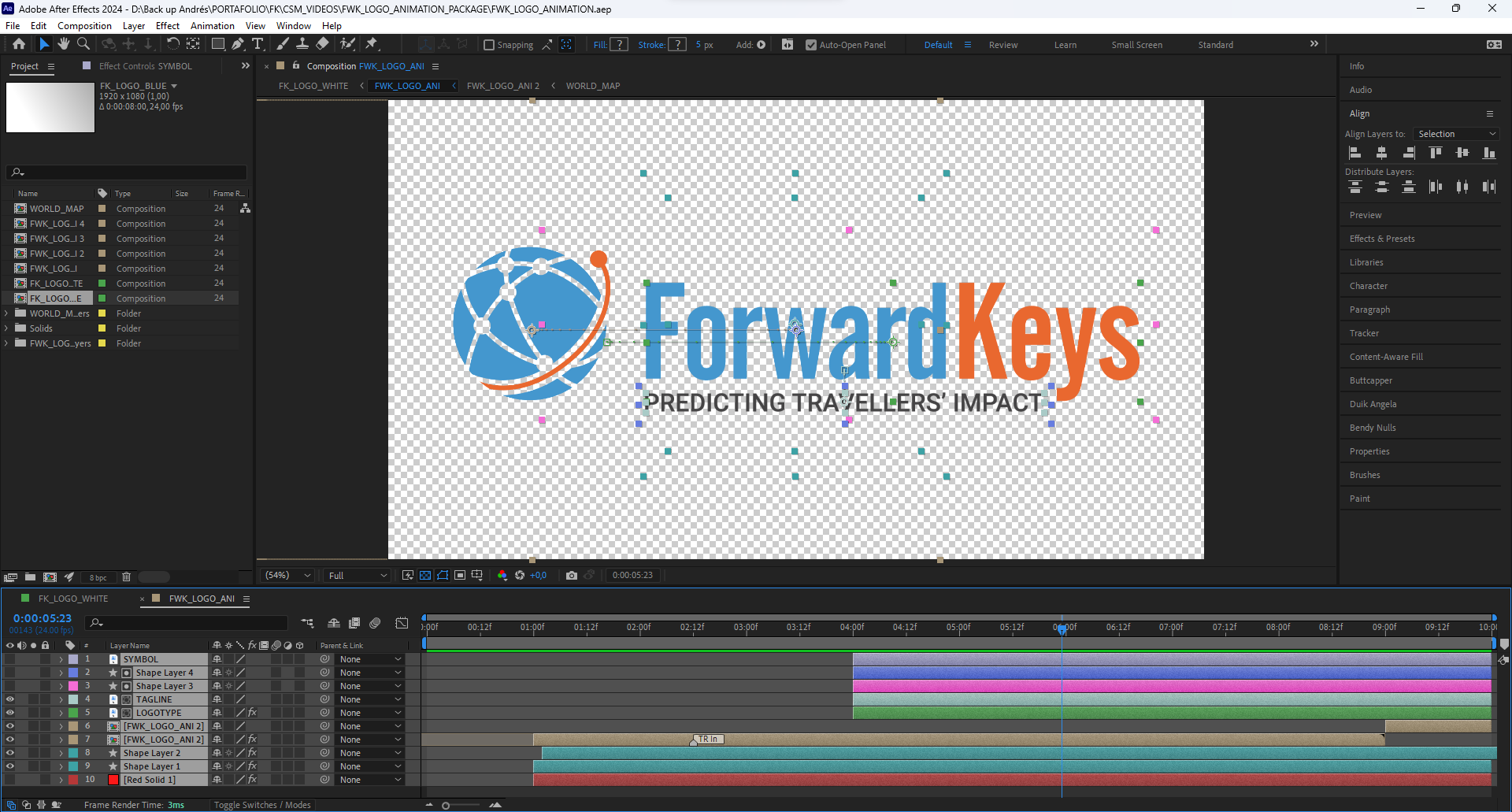Go to the Home screen icon

19,44
